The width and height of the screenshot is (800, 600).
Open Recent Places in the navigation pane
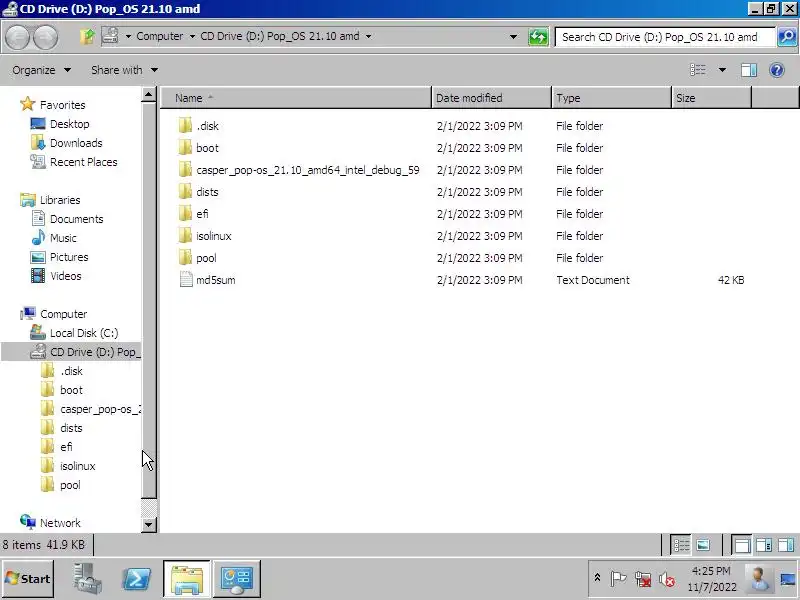(84, 162)
